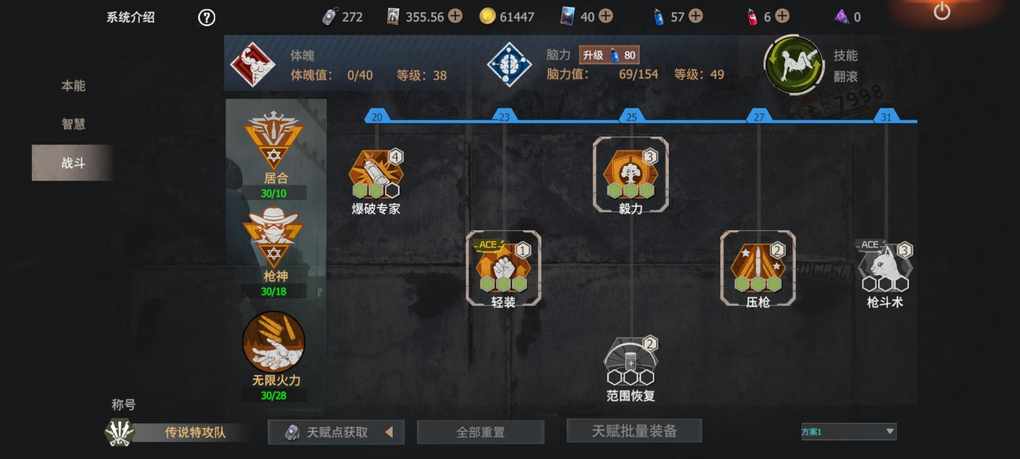
Task: Open the 翻滚 skill icon
Action: point(794,65)
